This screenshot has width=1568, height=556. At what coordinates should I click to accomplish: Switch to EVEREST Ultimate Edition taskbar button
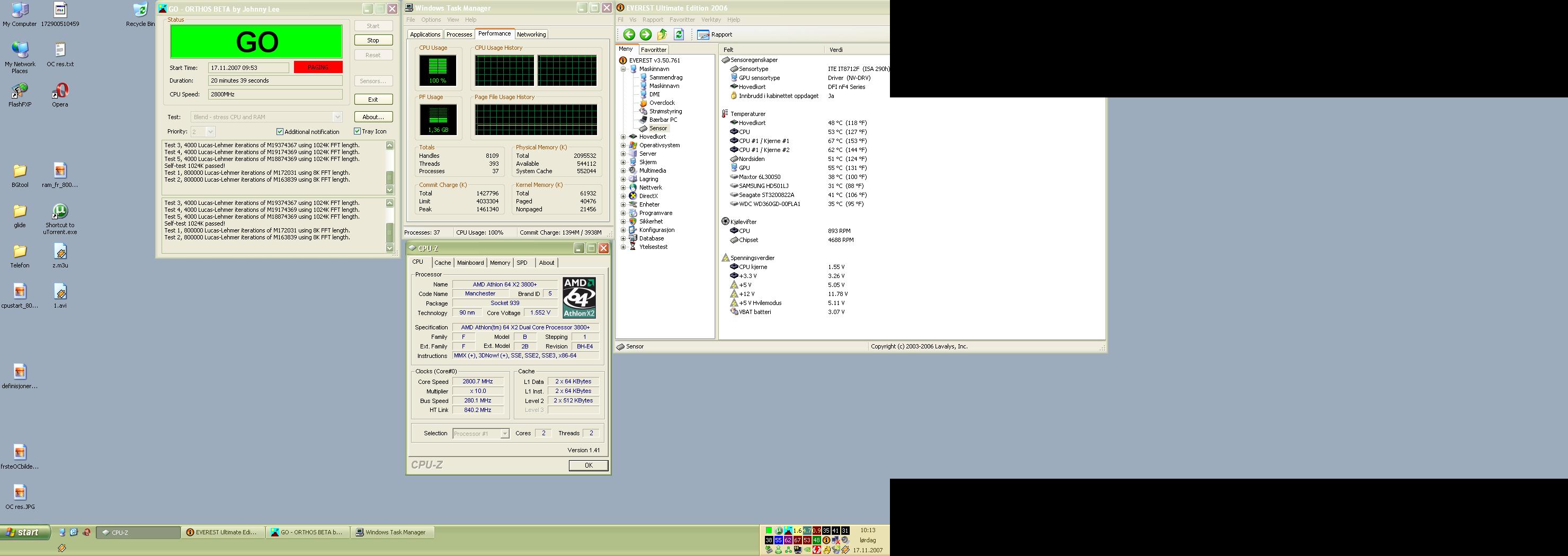(224, 532)
